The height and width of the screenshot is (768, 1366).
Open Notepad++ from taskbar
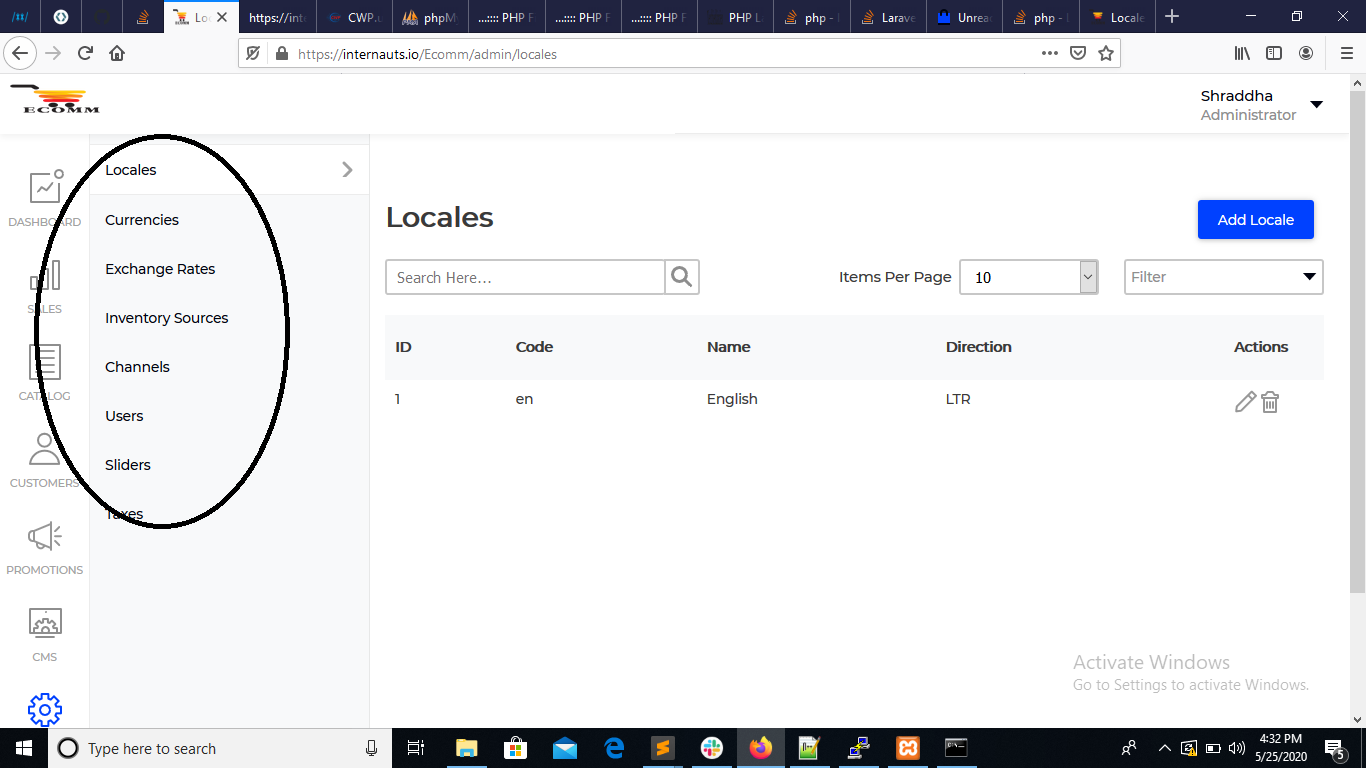pyautogui.click(x=809, y=748)
